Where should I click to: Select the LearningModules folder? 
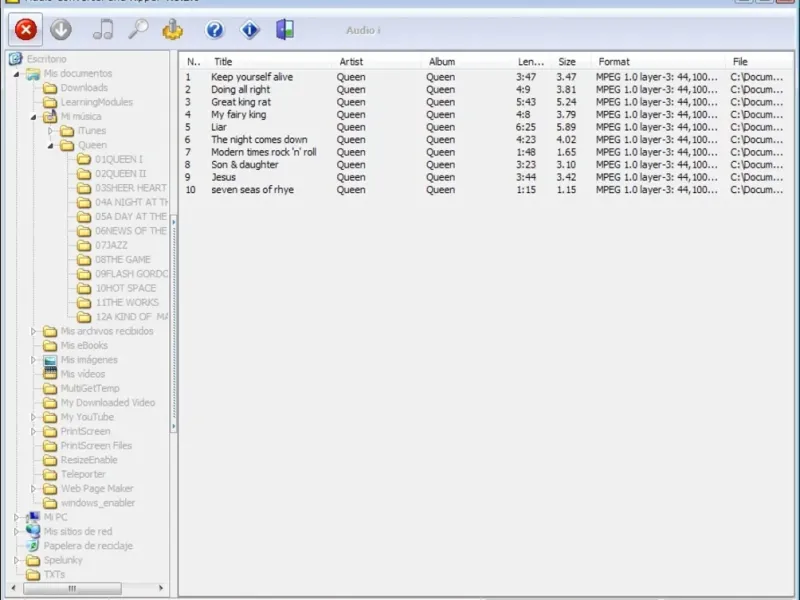(x=88, y=102)
